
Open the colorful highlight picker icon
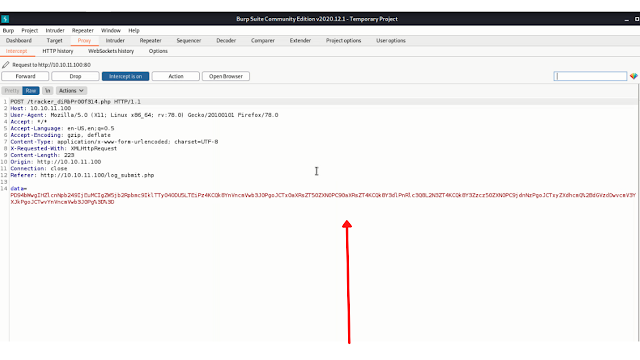coord(633,76)
